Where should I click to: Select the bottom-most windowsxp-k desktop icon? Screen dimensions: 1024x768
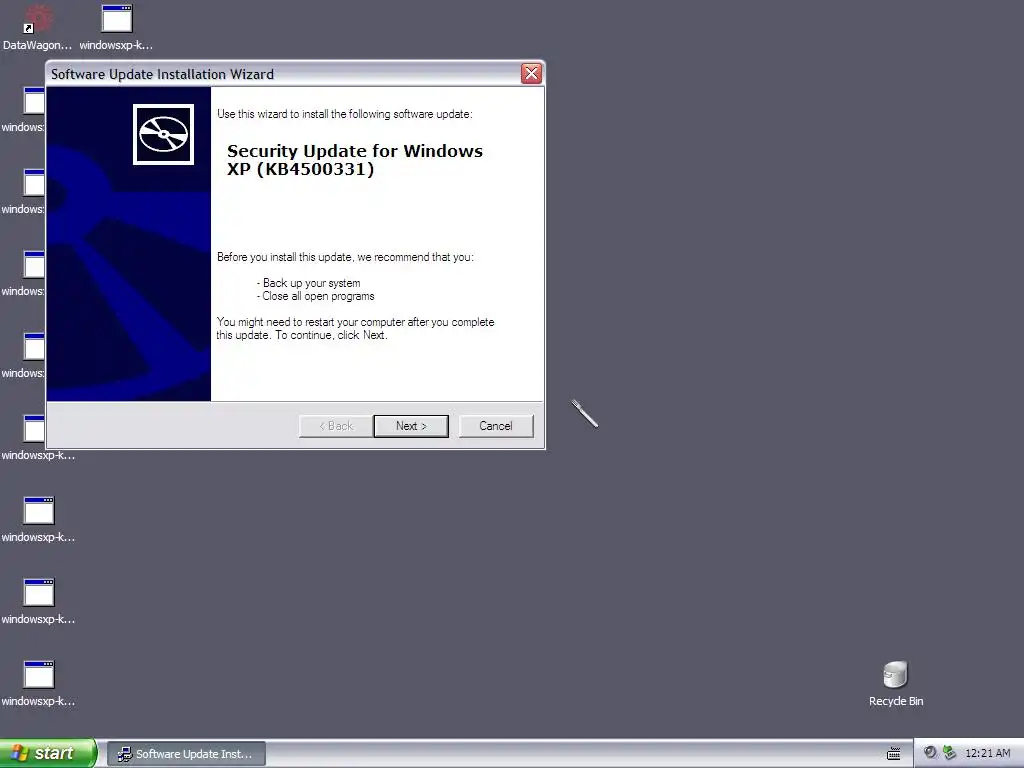pos(39,683)
